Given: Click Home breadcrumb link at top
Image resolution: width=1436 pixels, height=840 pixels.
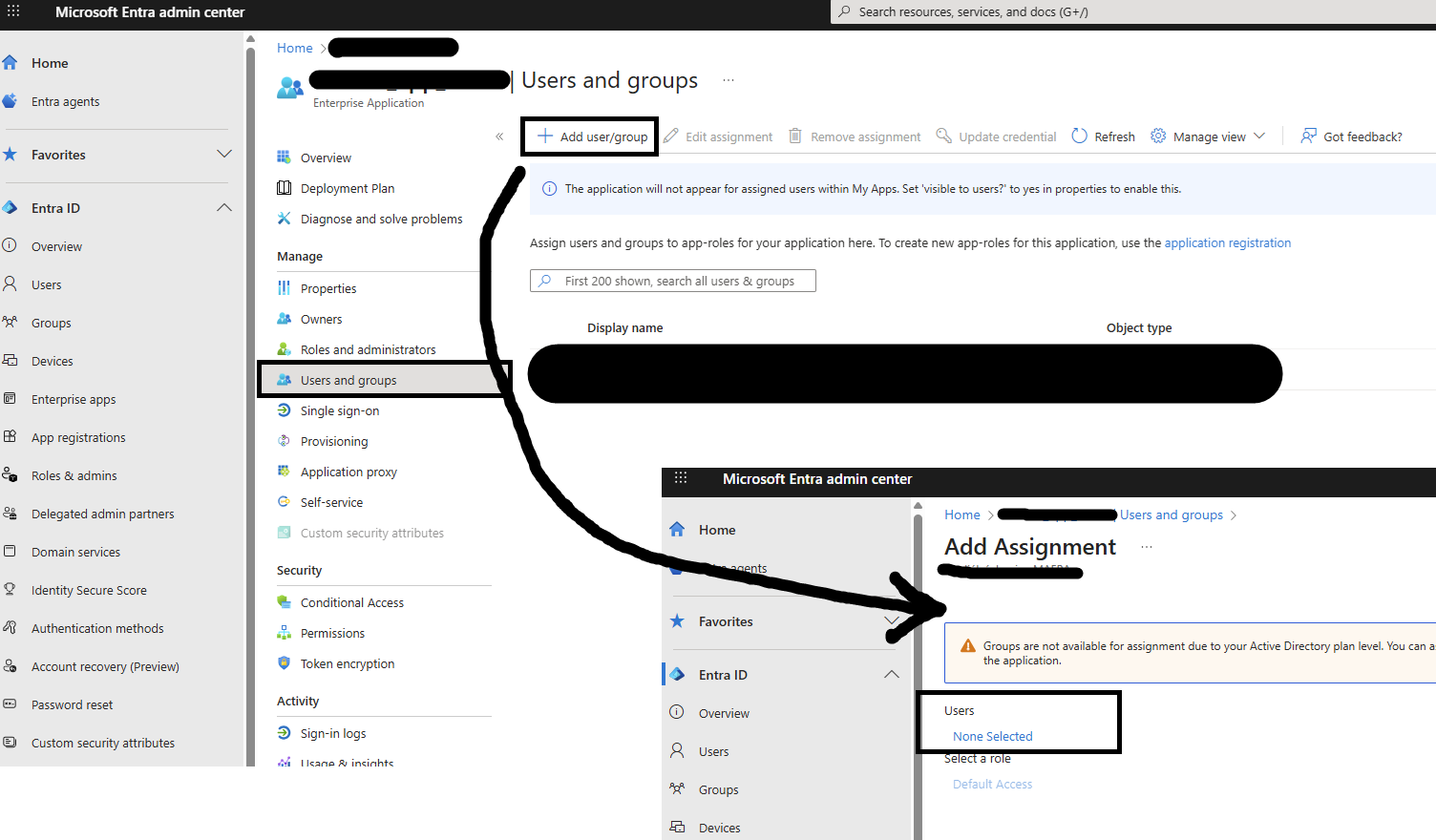Looking at the screenshot, I should click(x=294, y=48).
